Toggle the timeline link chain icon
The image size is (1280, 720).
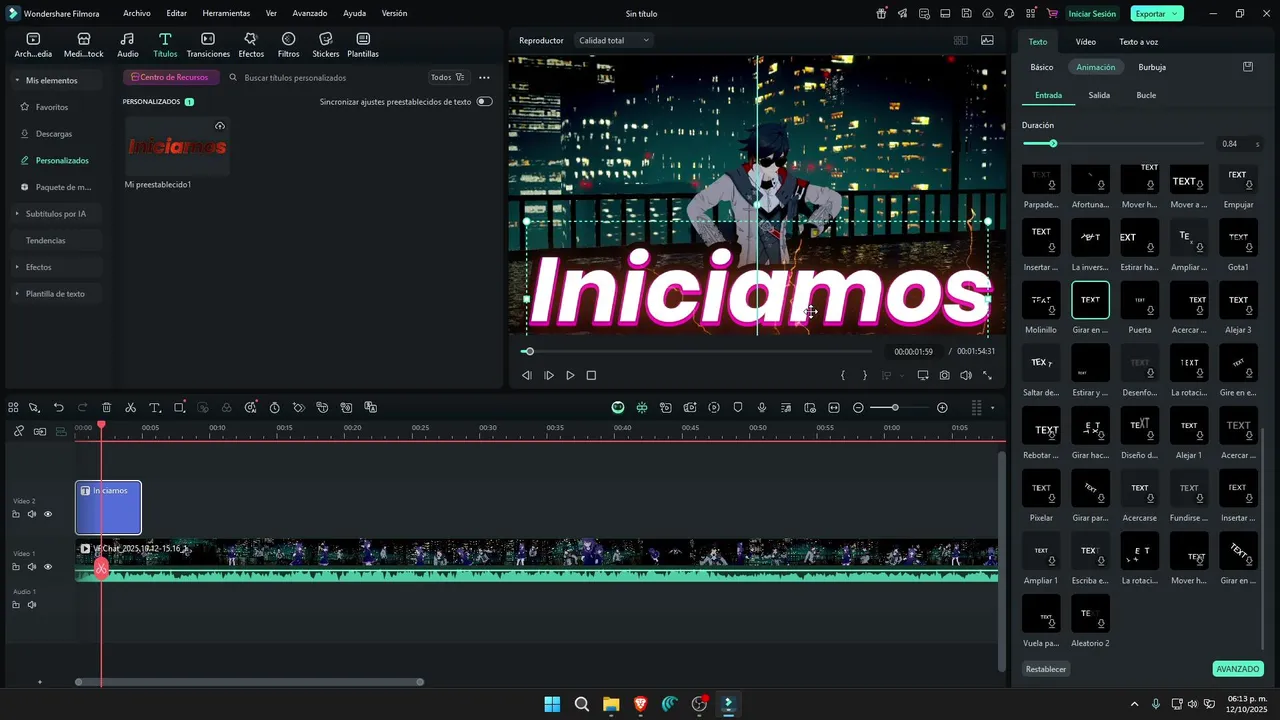point(18,431)
